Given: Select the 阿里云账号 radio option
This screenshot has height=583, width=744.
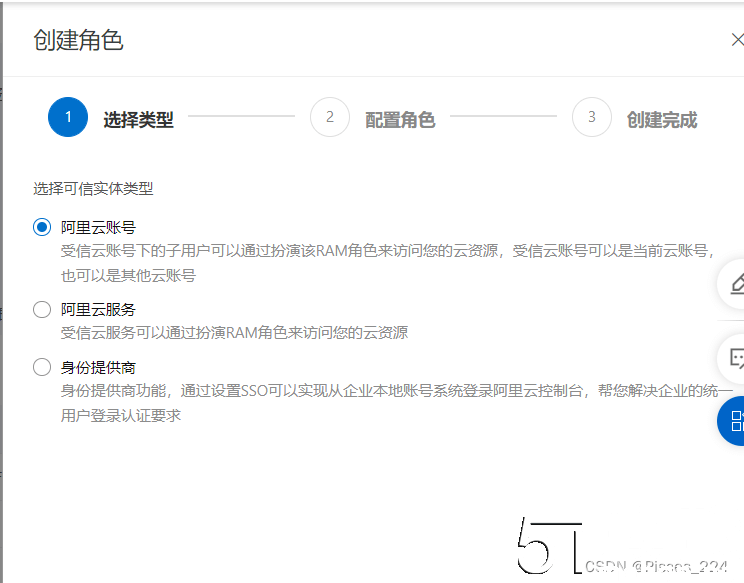Looking at the screenshot, I should [x=42, y=227].
